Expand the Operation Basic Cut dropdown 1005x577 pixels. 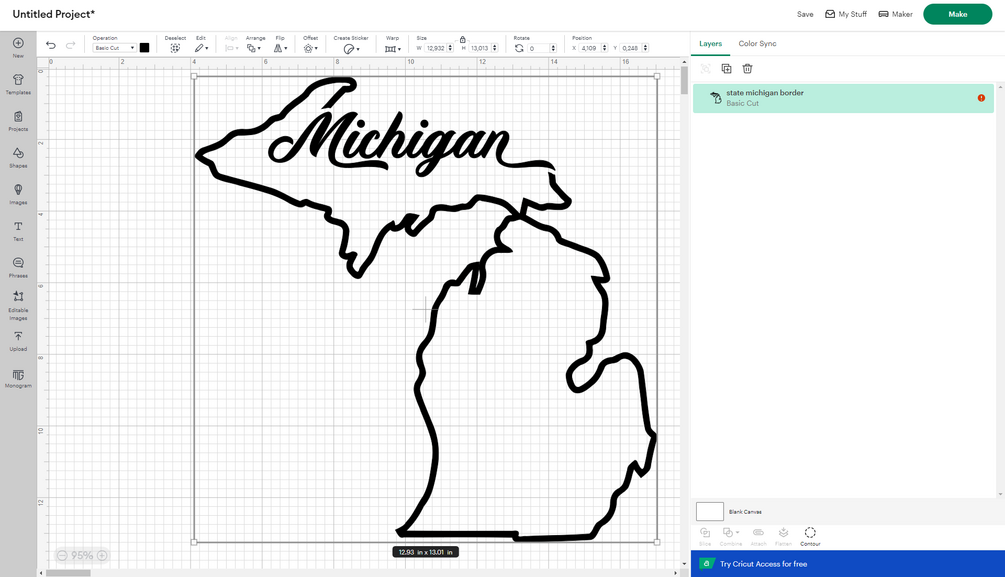click(x=114, y=48)
